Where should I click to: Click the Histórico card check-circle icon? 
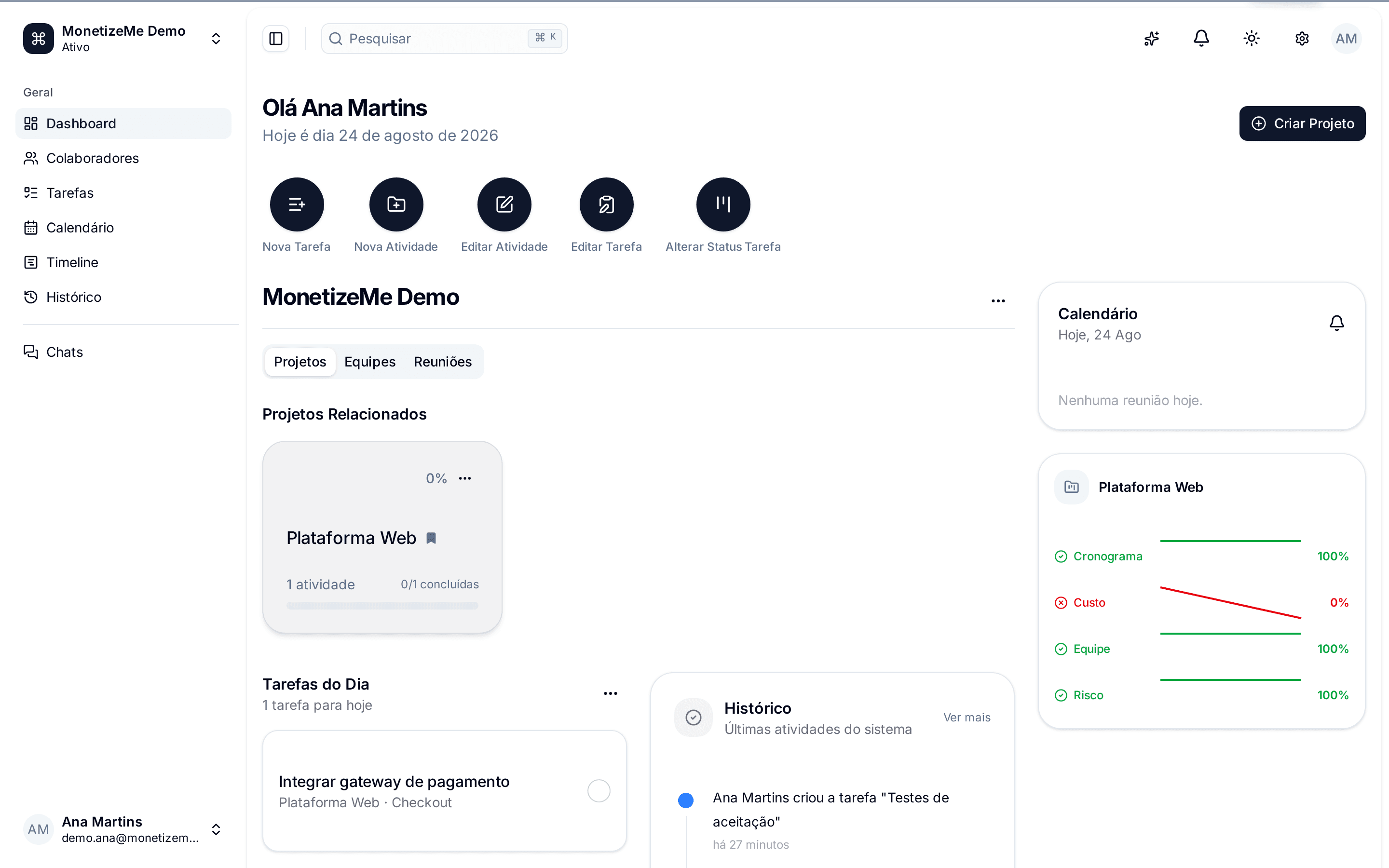click(694, 718)
